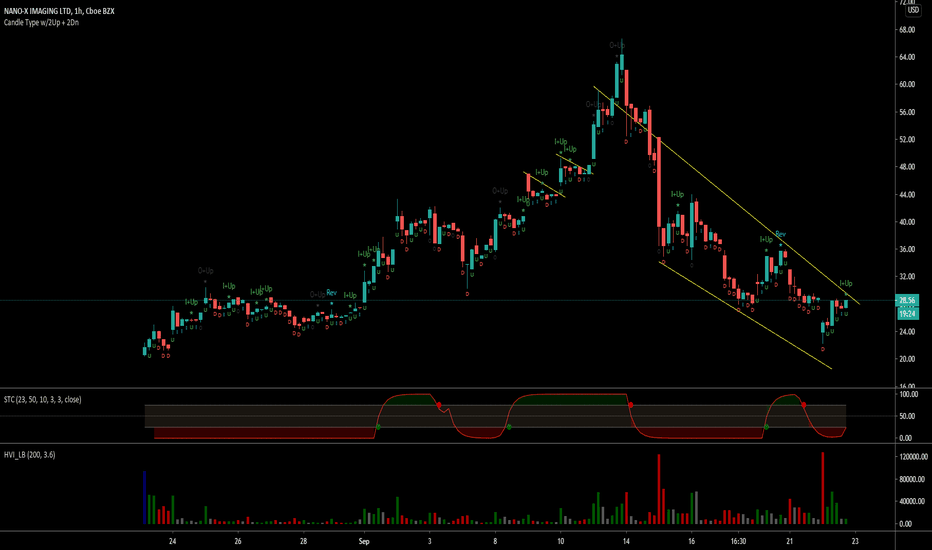
Task: Click the 16:30 label on the time axis
Action: (x=738, y=542)
